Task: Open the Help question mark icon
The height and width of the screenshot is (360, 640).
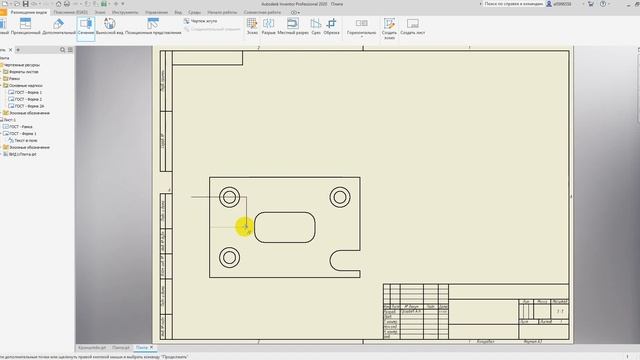Action: (603, 4)
